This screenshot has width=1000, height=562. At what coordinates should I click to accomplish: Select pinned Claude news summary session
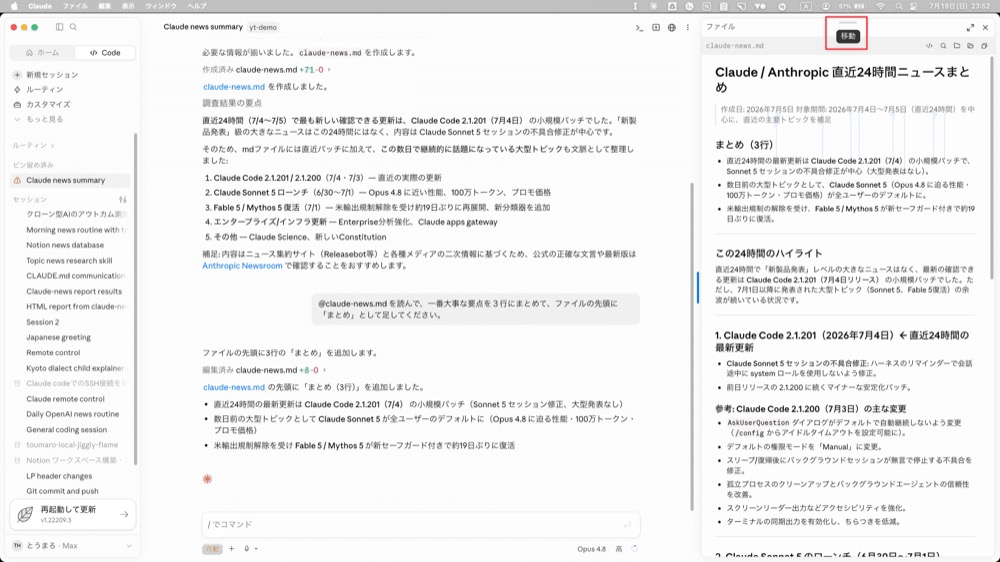click(70, 181)
